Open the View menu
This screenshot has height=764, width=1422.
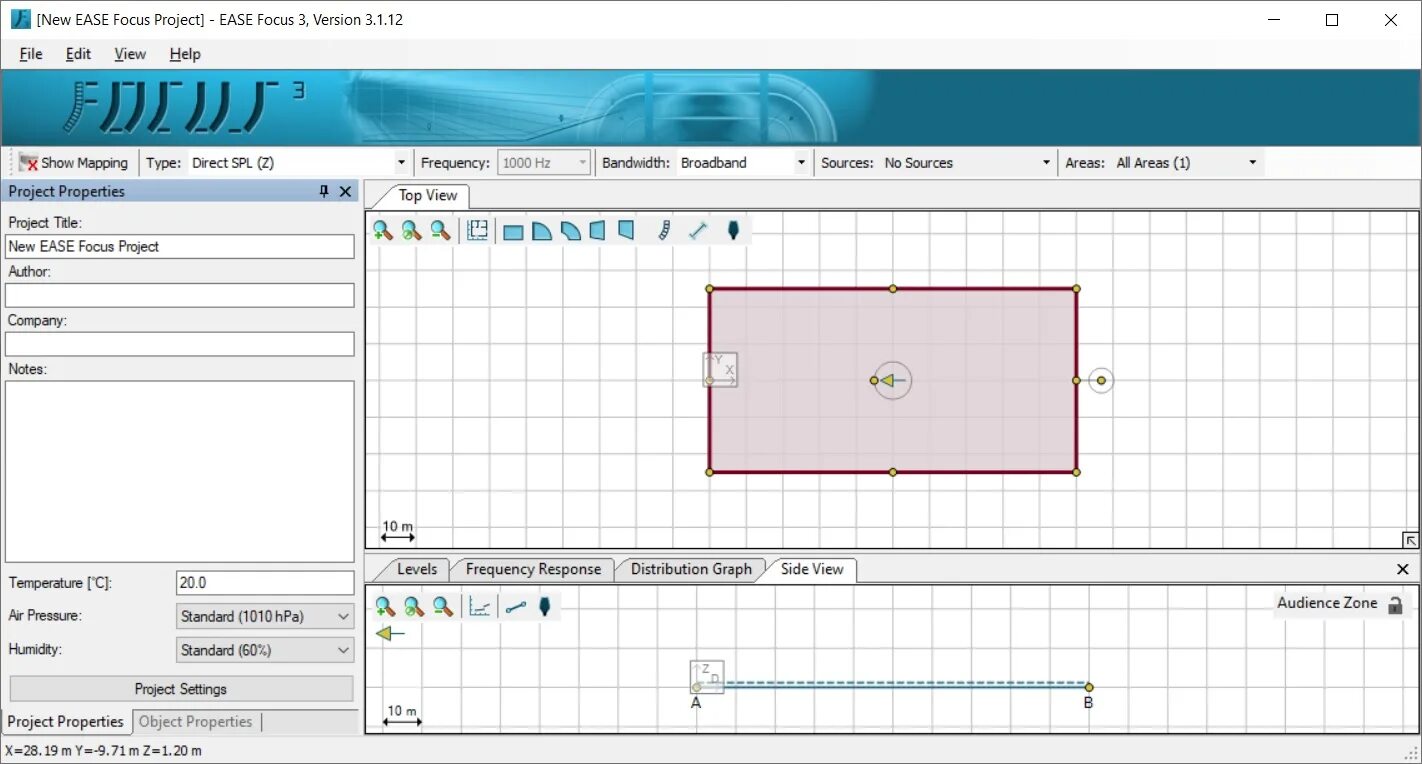click(x=130, y=54)
